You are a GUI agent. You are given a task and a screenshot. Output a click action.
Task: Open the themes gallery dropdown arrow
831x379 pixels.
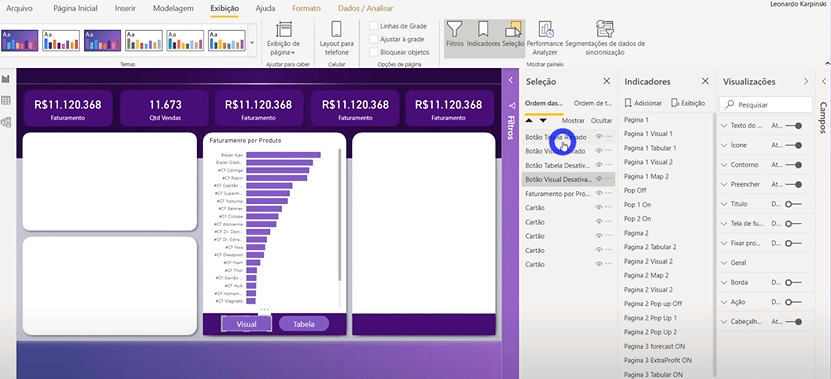click(x=252, y=41)
